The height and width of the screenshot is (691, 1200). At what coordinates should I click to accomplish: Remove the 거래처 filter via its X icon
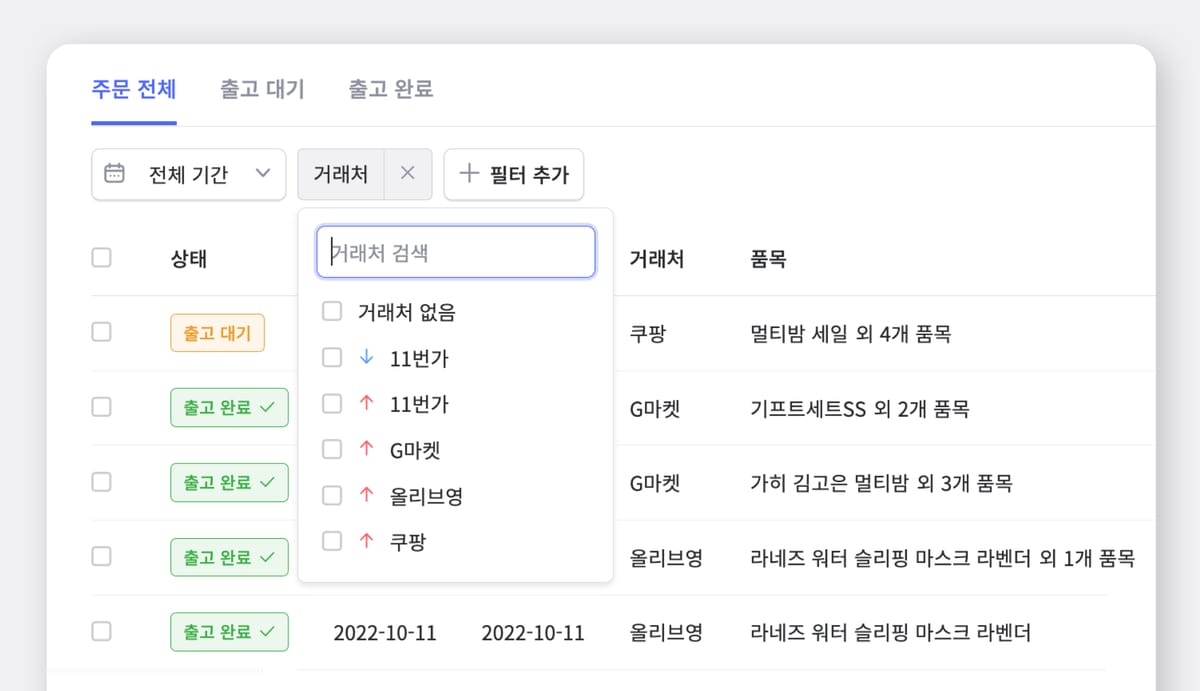point(408,173)
